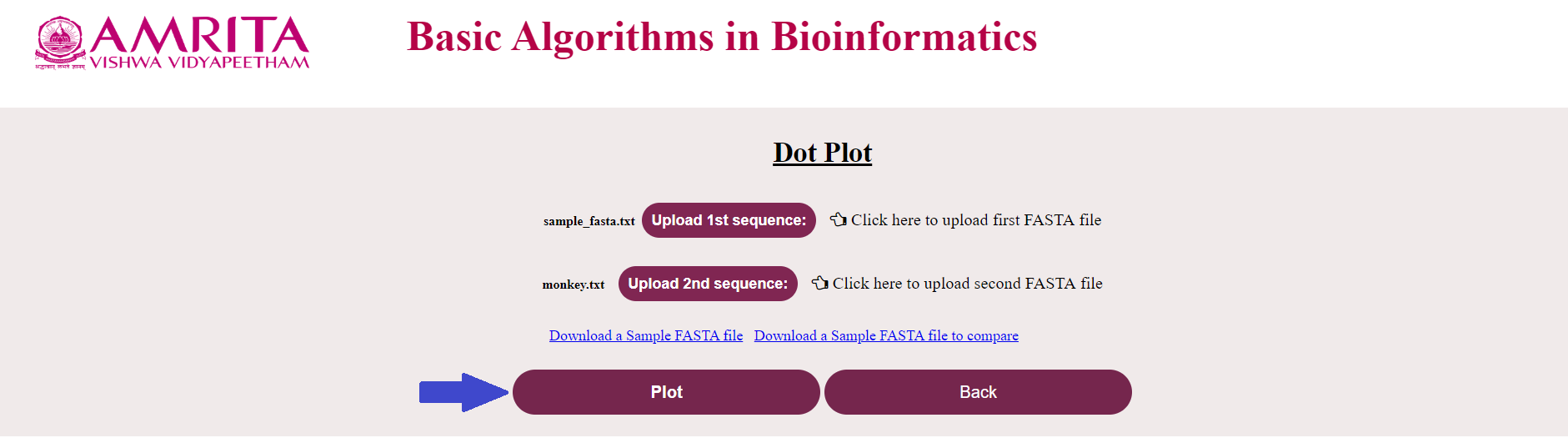Click the monkey.txt filename label
The height and width of the screenshot is (438, 1568).
click(574, 284)
